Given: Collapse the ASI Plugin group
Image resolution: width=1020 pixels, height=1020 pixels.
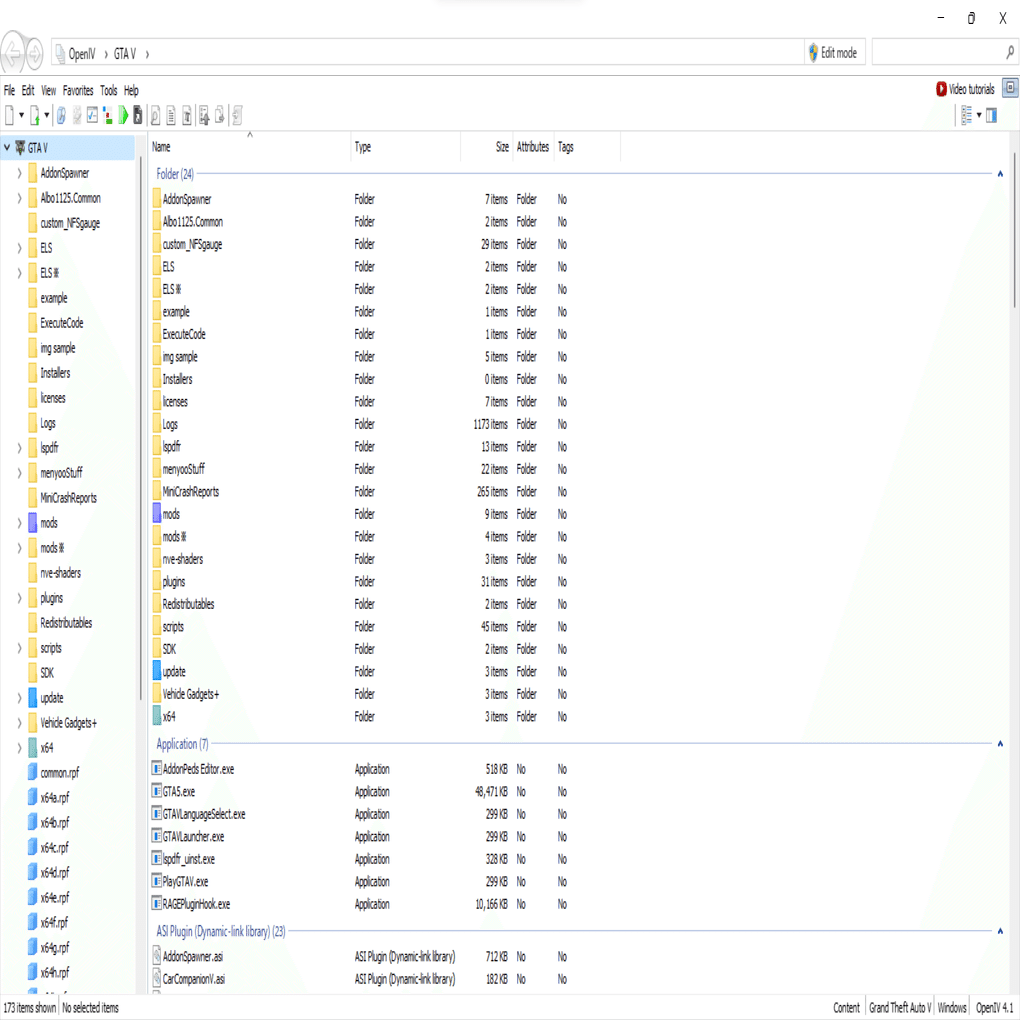Looking at the screenshot, I should [x=1000, y=931].
